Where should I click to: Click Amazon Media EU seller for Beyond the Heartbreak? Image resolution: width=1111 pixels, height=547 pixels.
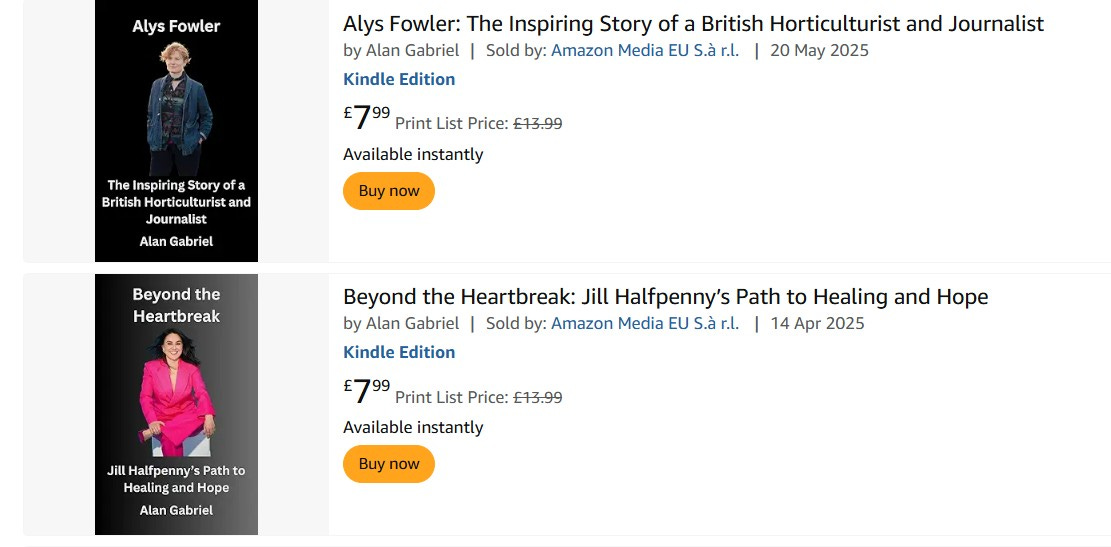pyautogui.click(x=645, y=323)
